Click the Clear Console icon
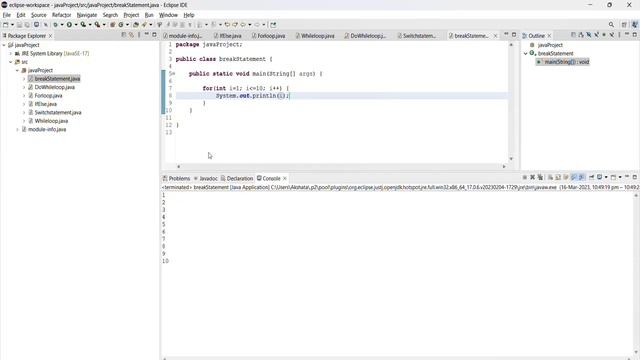The height and width of the screenshot is (360, 640). [550, 177]
